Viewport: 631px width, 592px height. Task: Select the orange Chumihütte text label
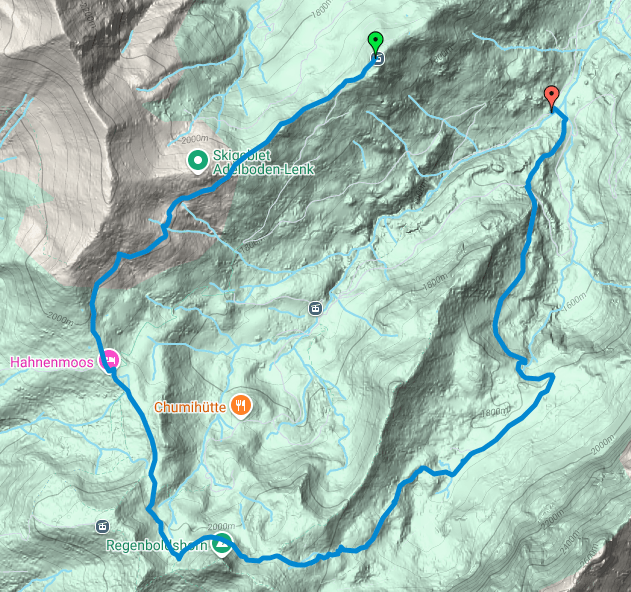point(190,407)
